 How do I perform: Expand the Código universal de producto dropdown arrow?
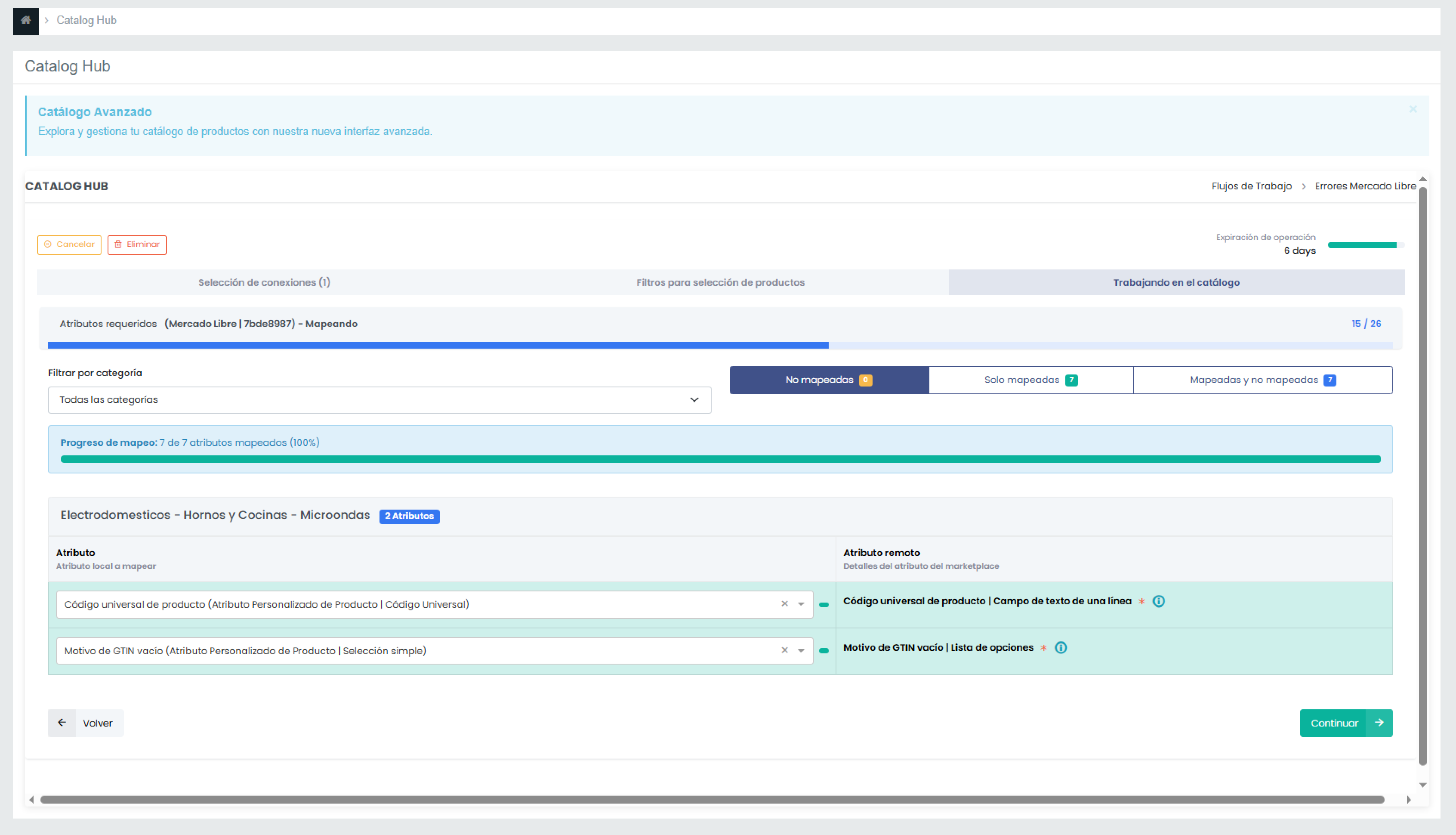click(801, 604)
